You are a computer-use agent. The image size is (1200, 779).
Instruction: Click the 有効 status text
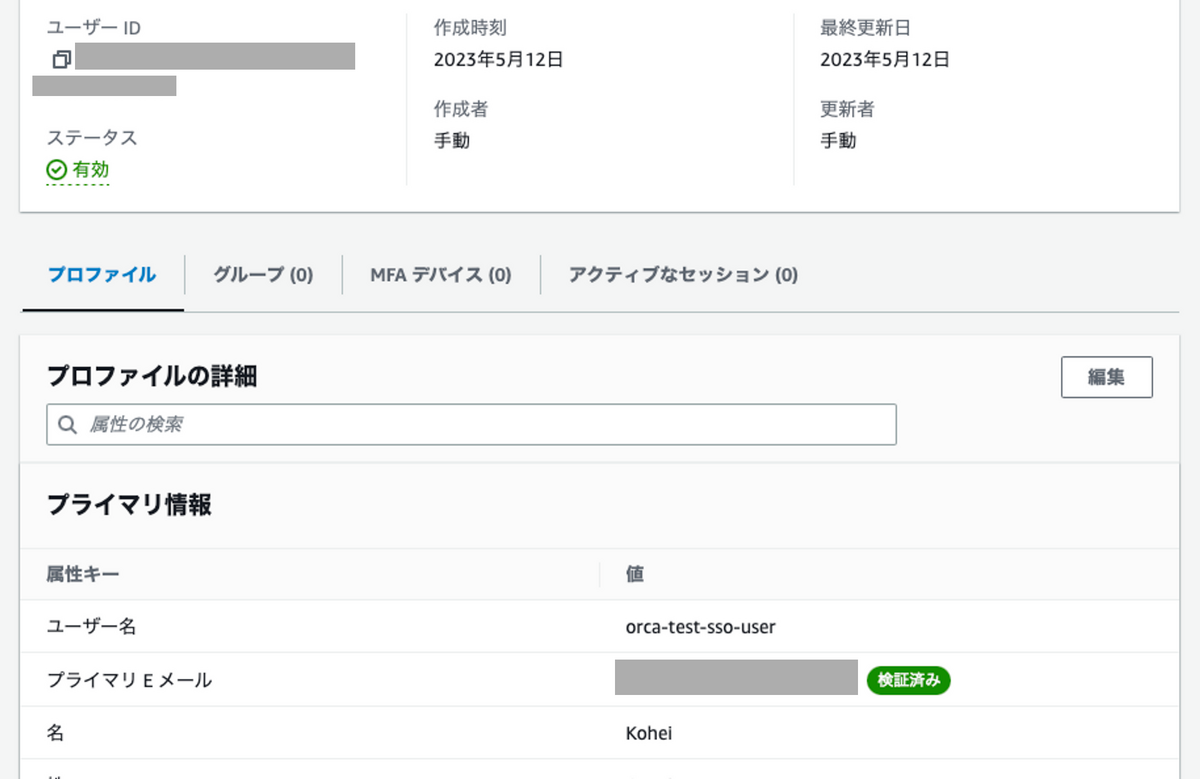91,170
